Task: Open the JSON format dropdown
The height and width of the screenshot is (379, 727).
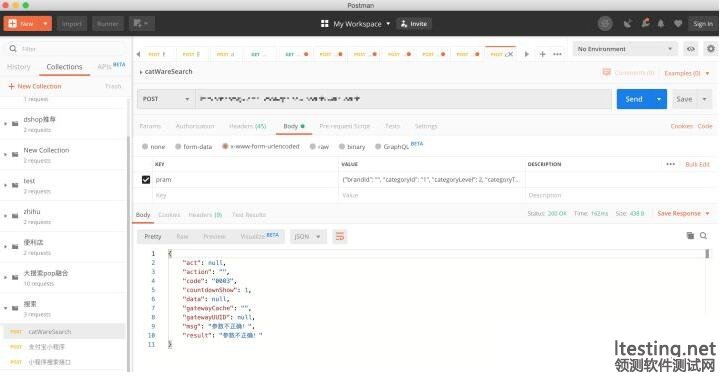Action: (x=307, y=237)
